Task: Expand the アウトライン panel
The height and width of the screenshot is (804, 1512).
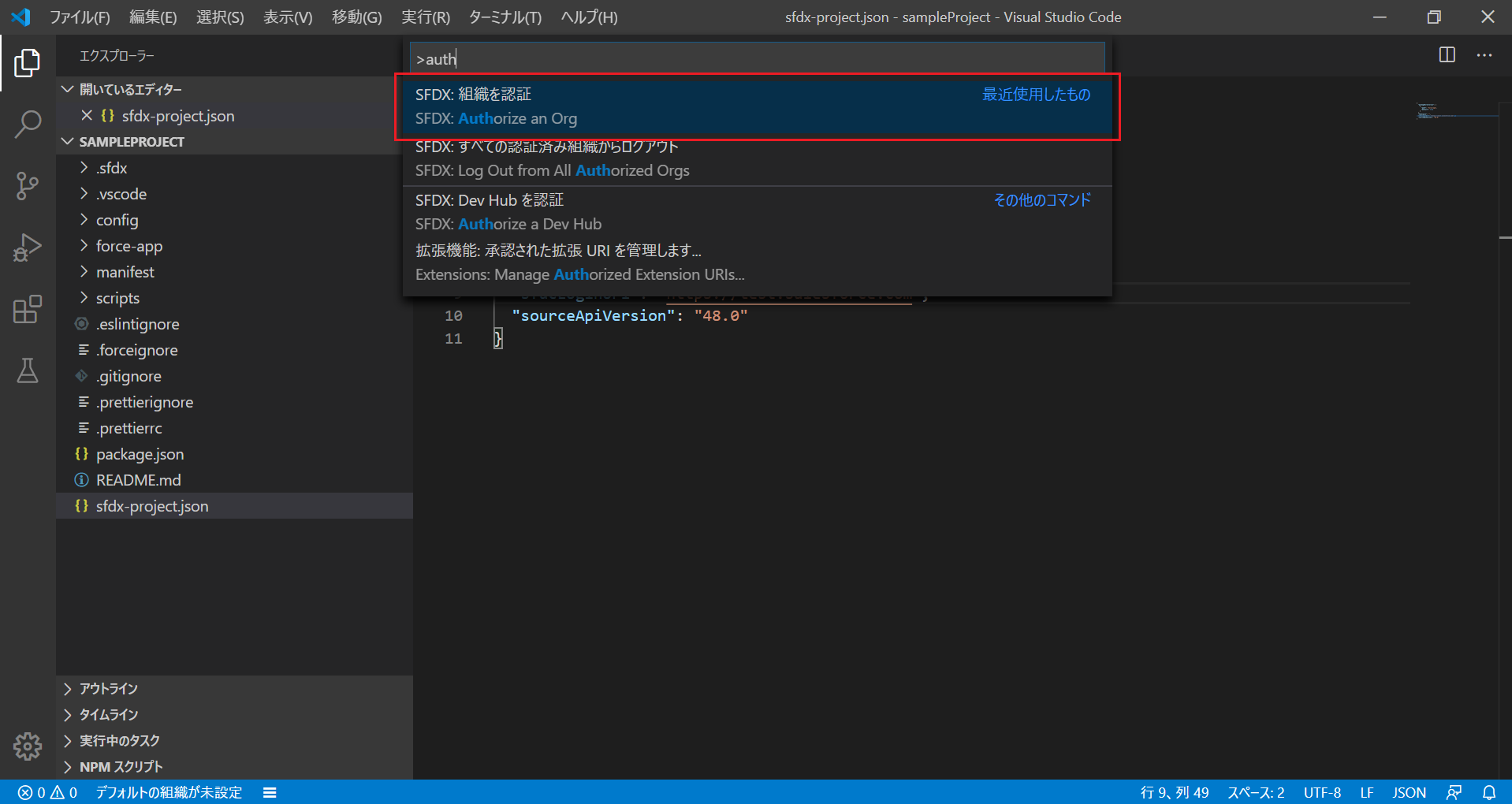Action: click(234, 689)
